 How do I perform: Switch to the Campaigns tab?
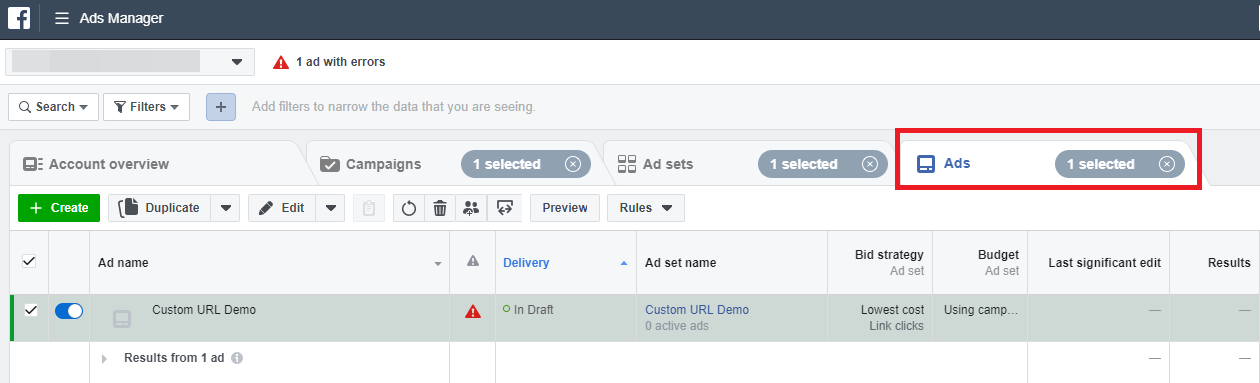click(x=383, y=164)
